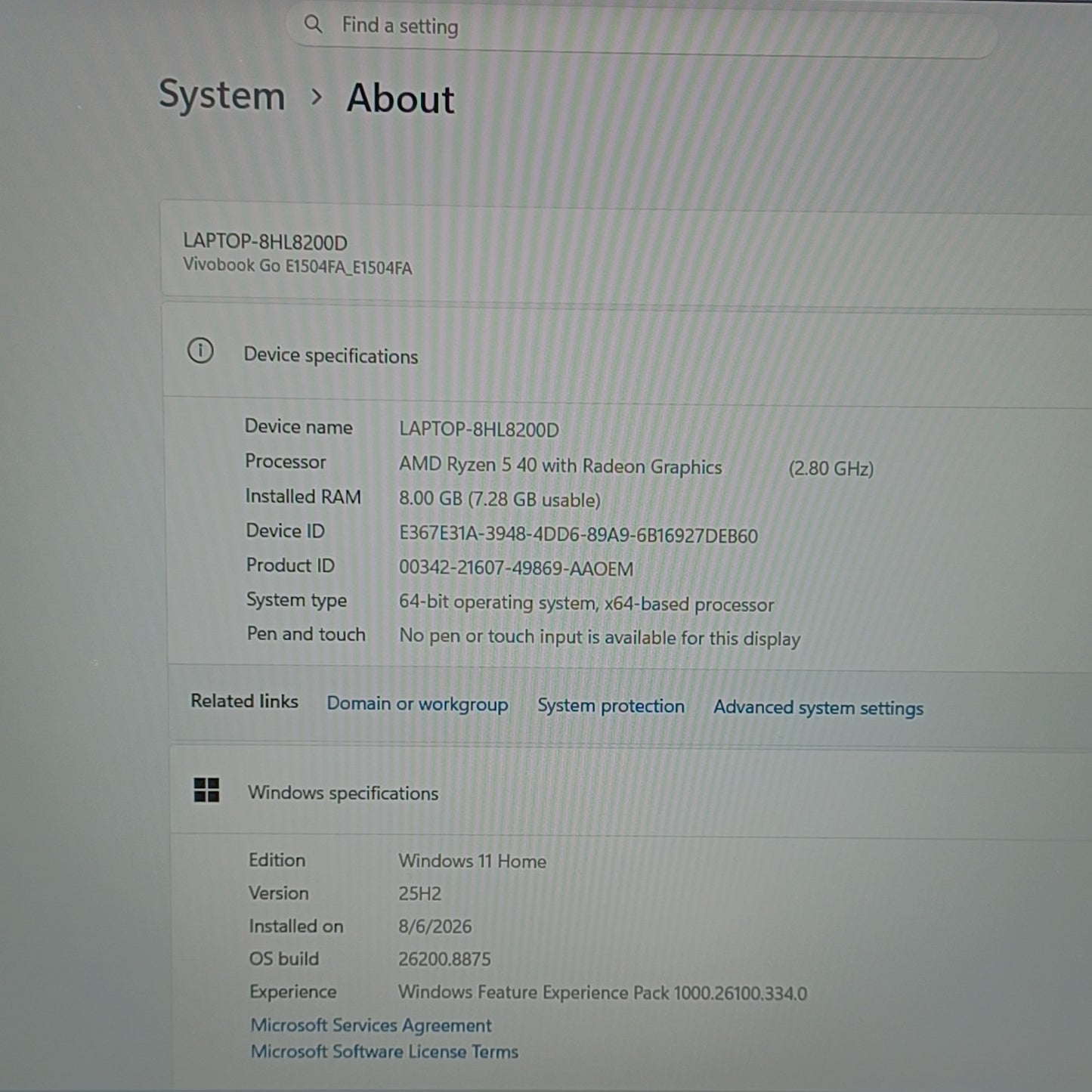Viewport: 1092px width, 1092px height.
Task: Select Device ID value E367E31A-3948
Action: (578, 535)
